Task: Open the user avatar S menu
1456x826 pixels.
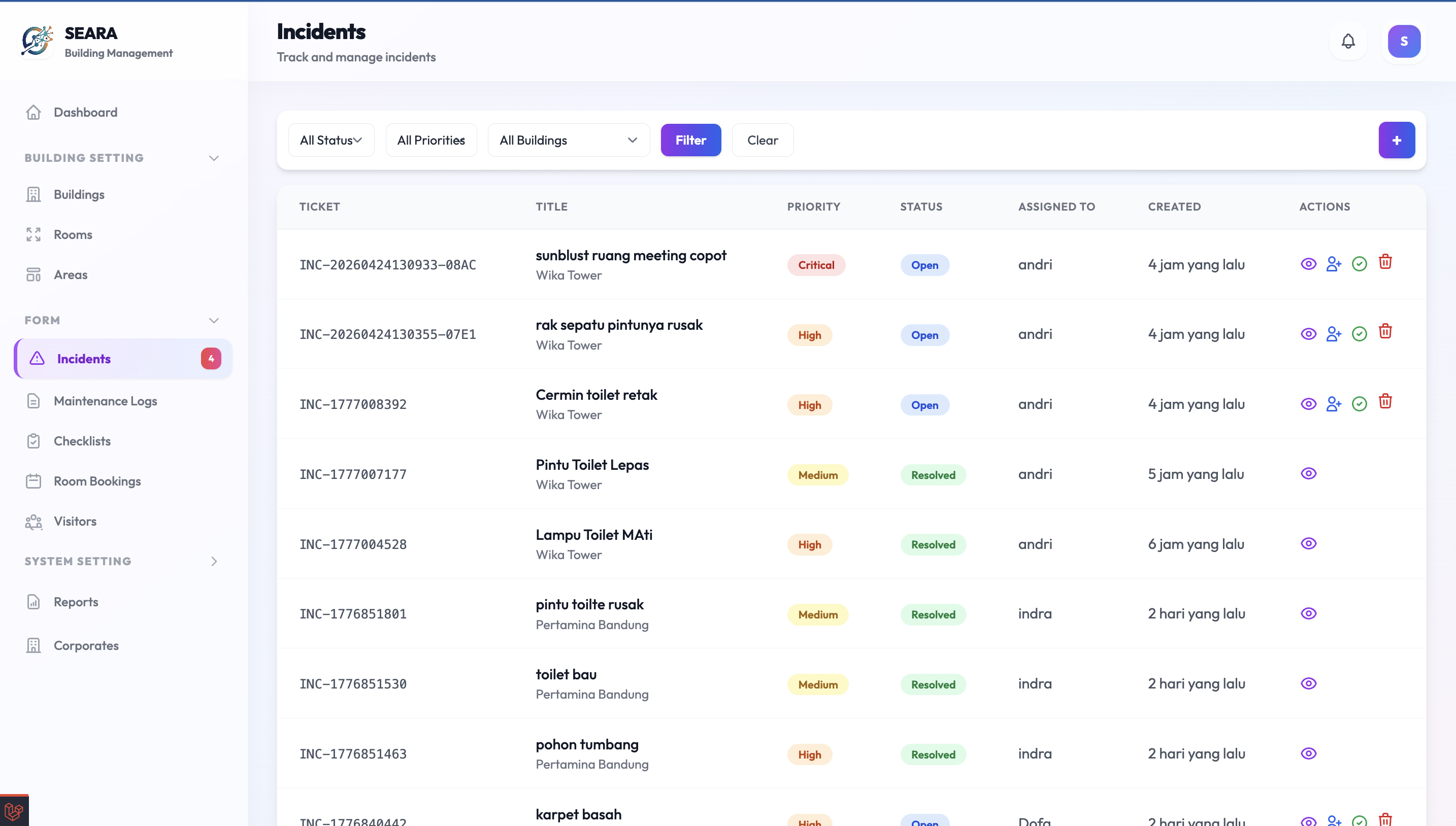Action: pyautogui.click(x=1403, y=42)
